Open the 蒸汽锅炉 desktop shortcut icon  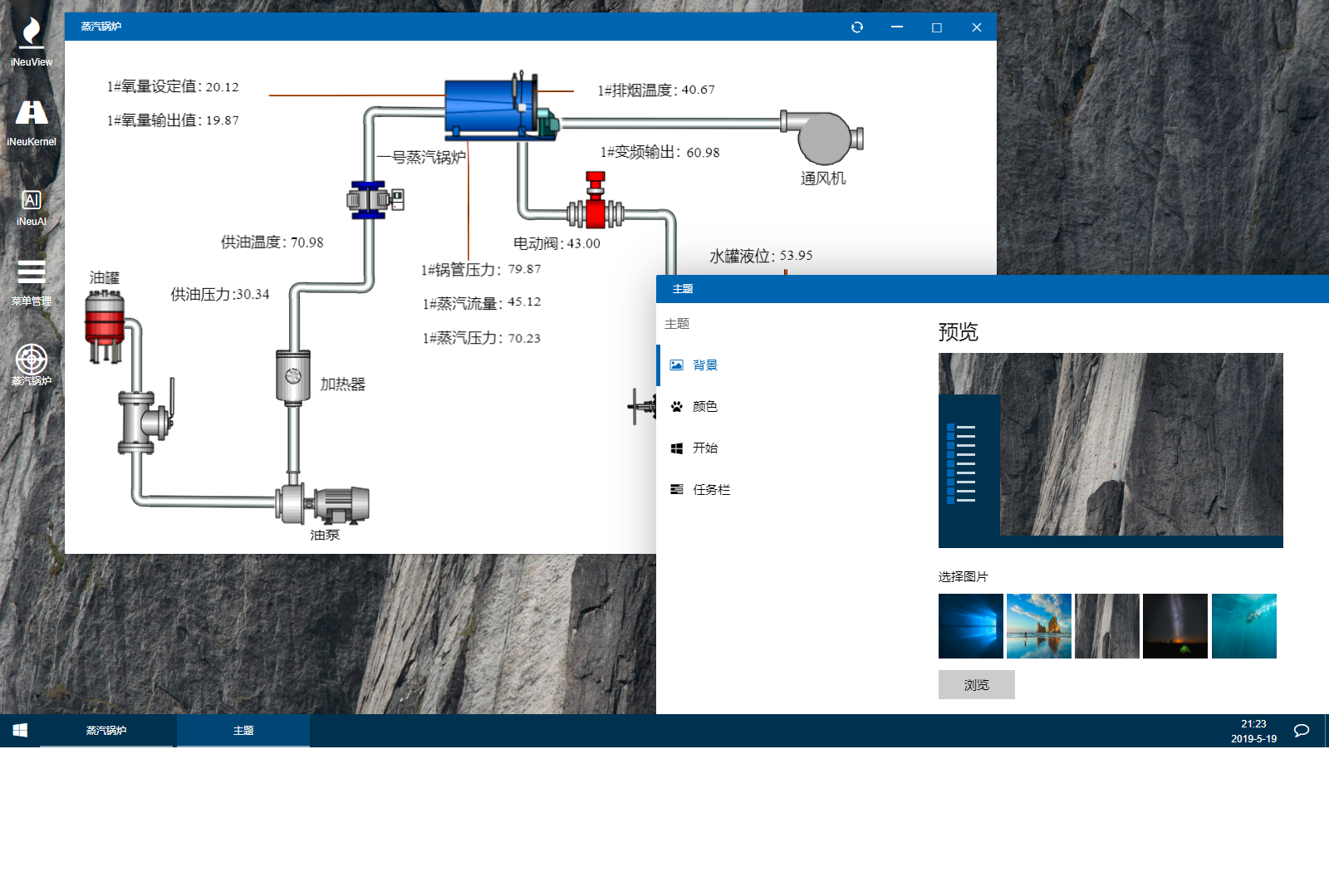32,360
